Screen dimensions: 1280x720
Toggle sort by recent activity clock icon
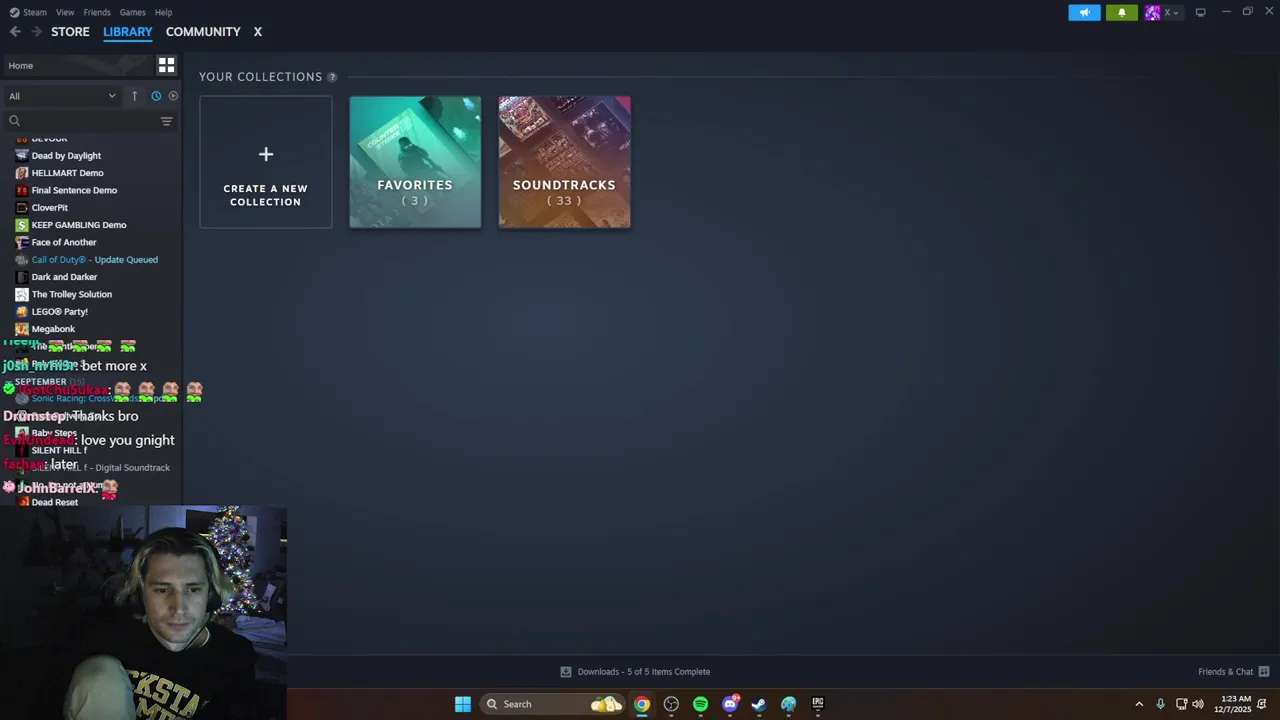click(x=156, y=96)
